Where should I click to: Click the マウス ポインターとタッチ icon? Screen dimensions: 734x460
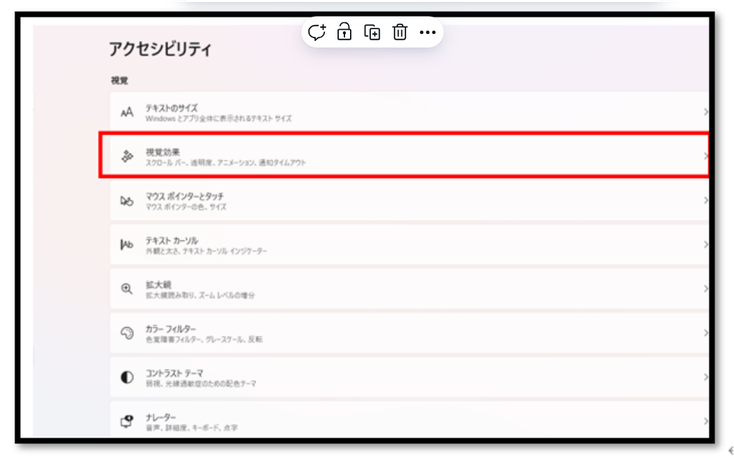pyautogui.click(x=127, y=201)
